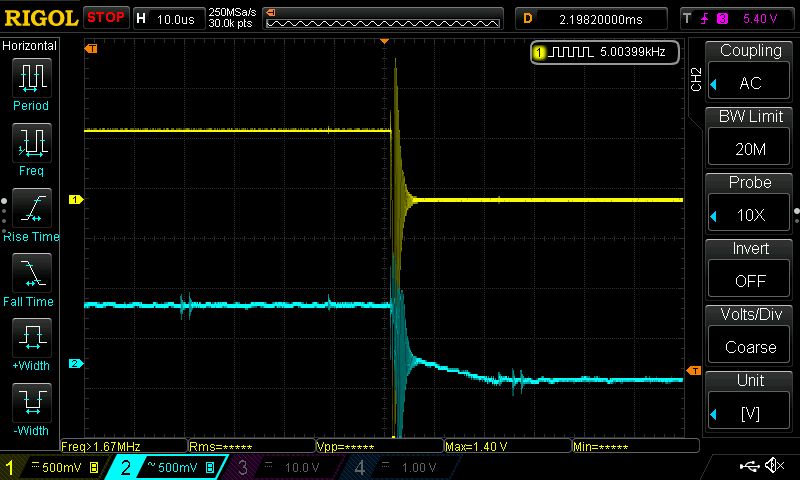The height and width of the screenshot is (480, 800).
Task: Click the D 2.19820000ms delay readout
Action: pos(591,19)
